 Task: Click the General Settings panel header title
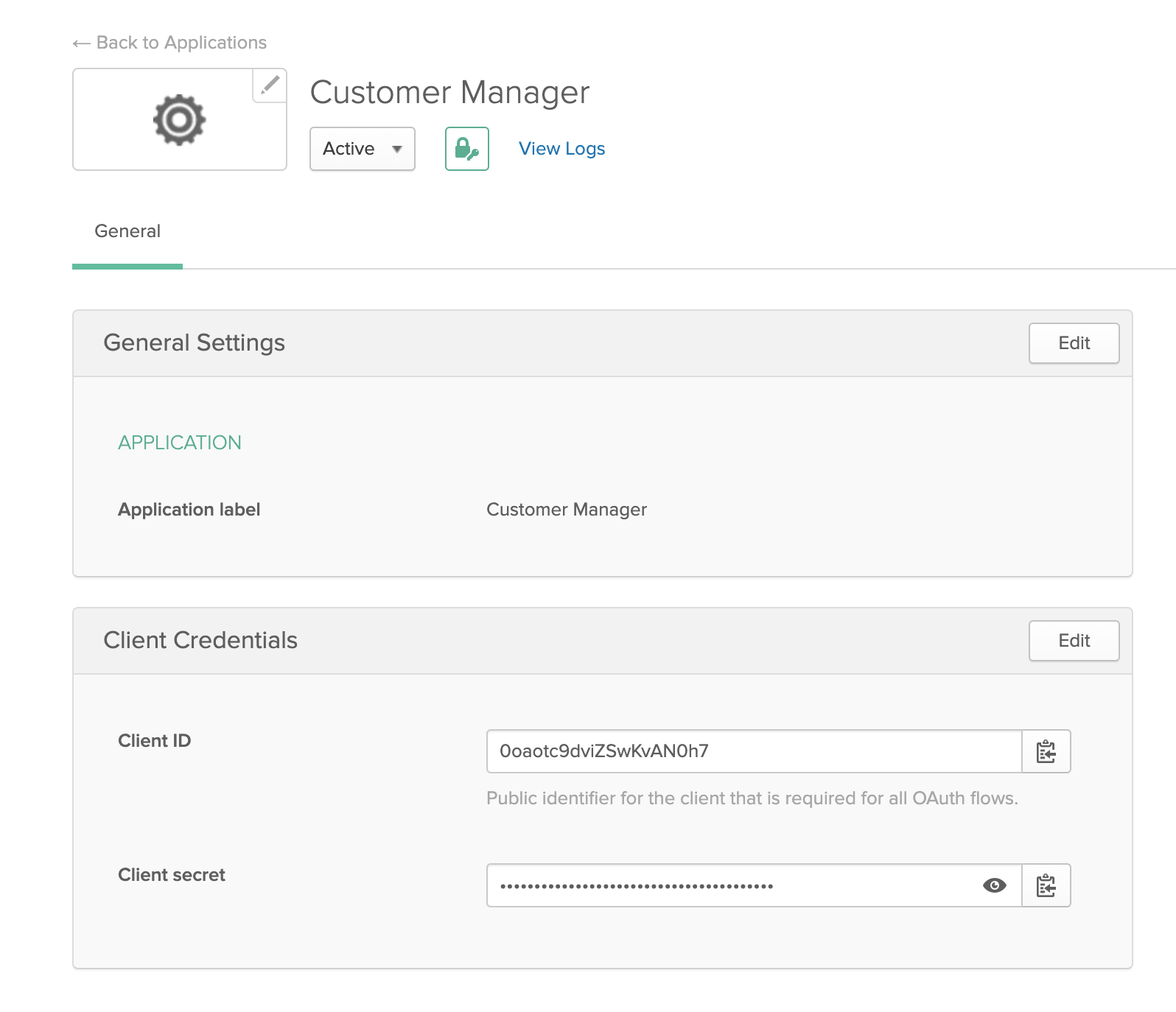194,342
